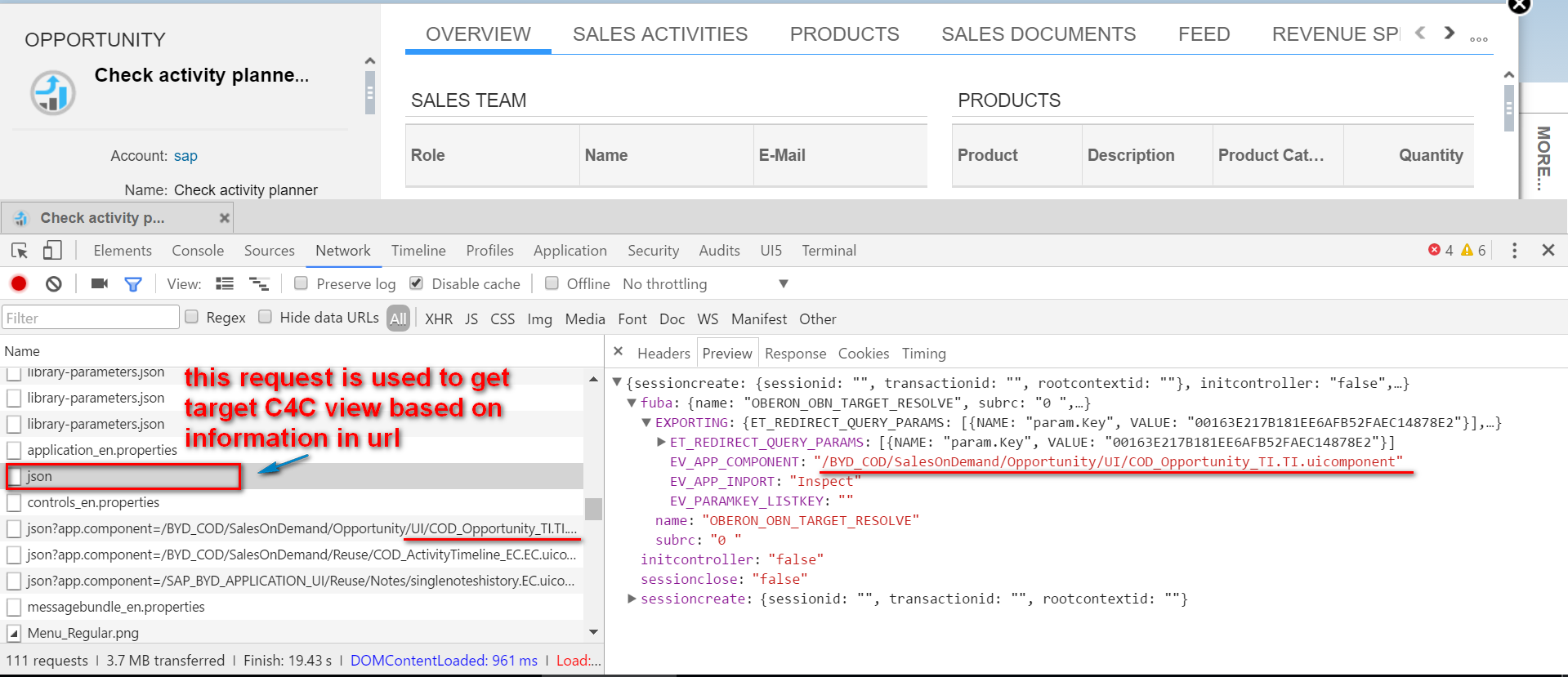Close the Check activity planner tab
This screenshot has width=1568, height=677.
[x=224, y=218]
